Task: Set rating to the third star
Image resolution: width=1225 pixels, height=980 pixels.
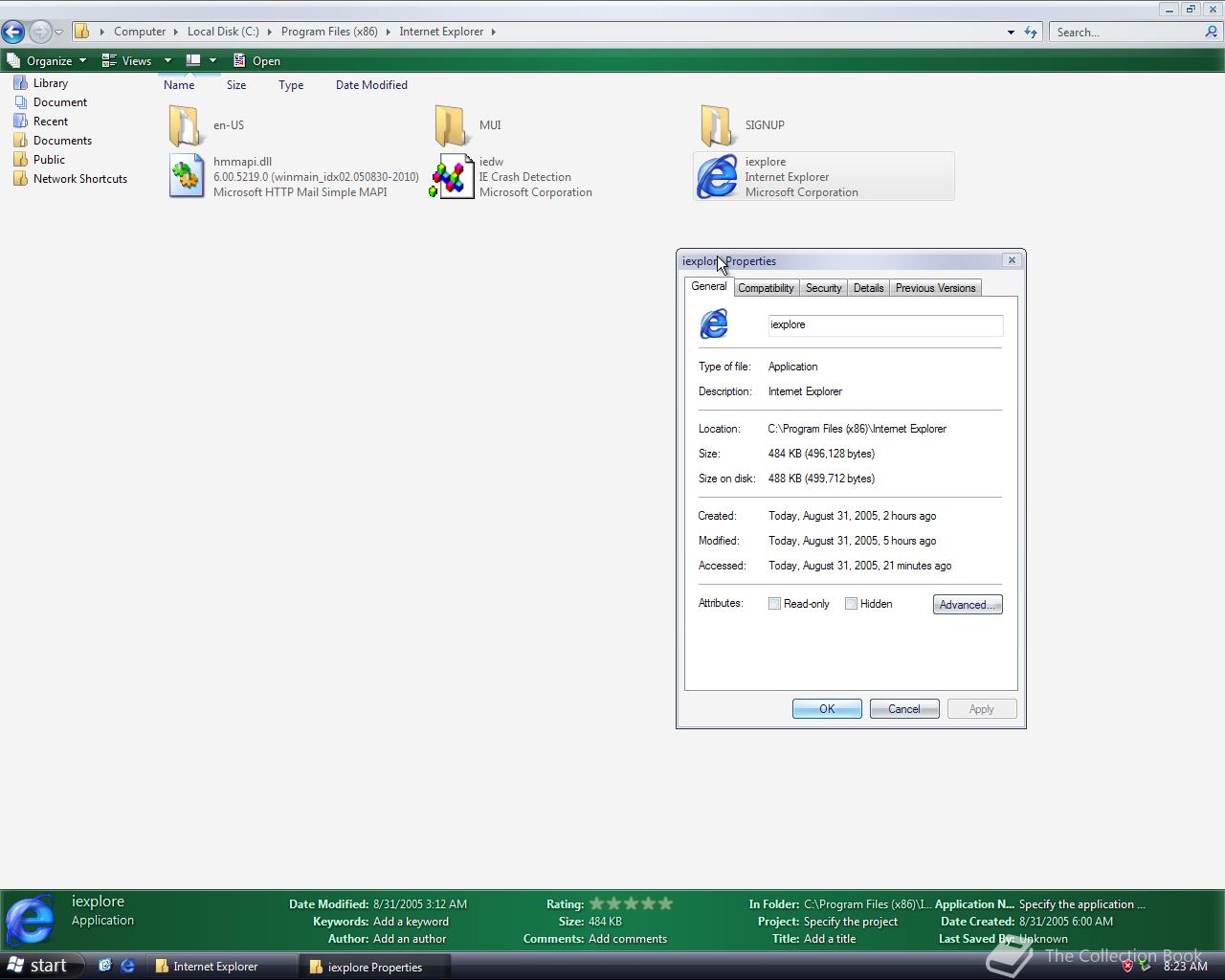Action: click(x=631, y=903)
